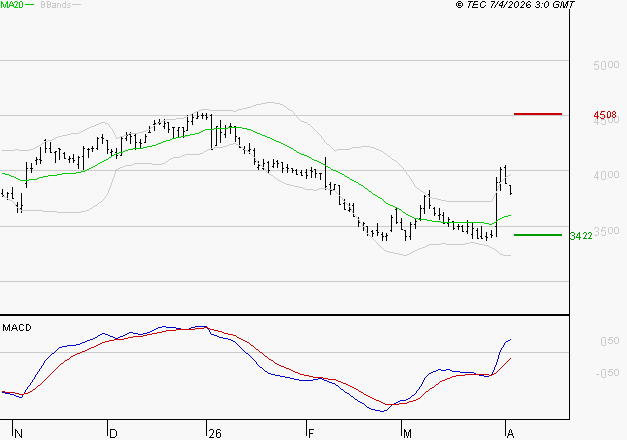Click the 26 year axis marker
627x440 pixels.
click(x=215, y=433)
